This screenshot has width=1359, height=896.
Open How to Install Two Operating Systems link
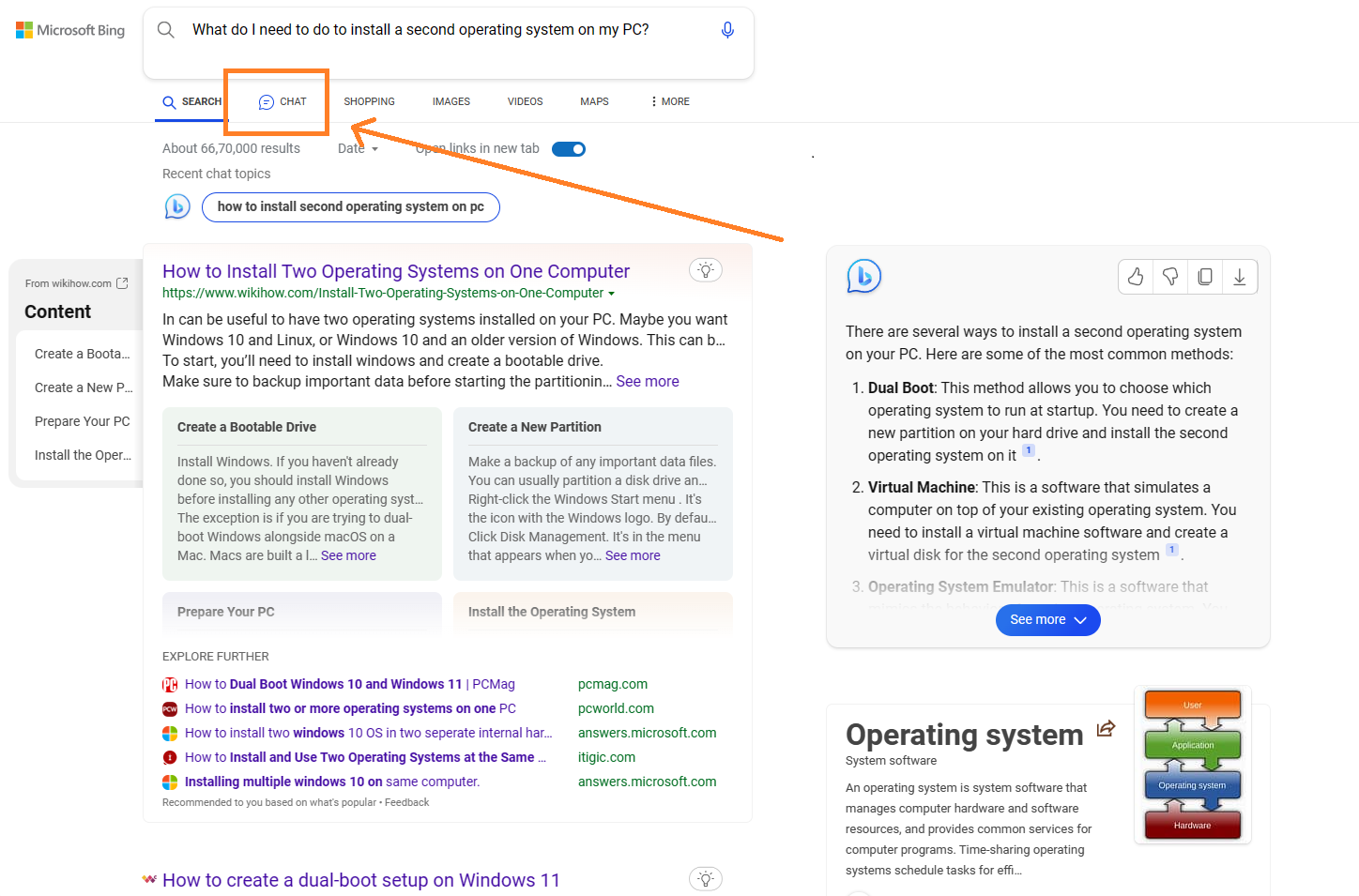click(x=396, y=271)
